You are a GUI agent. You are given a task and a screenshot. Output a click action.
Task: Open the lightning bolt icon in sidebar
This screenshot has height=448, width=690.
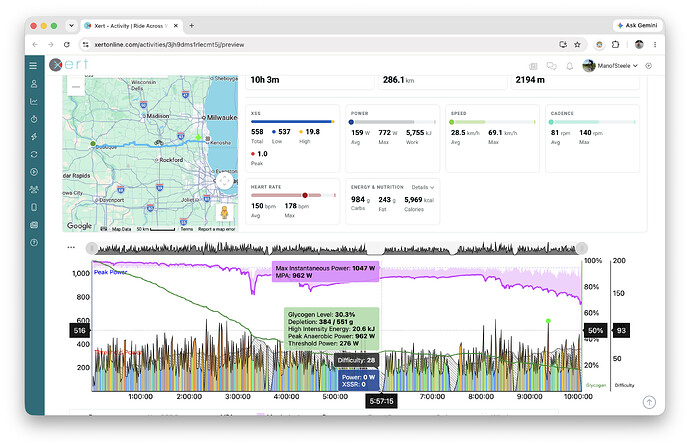[34, 137]
